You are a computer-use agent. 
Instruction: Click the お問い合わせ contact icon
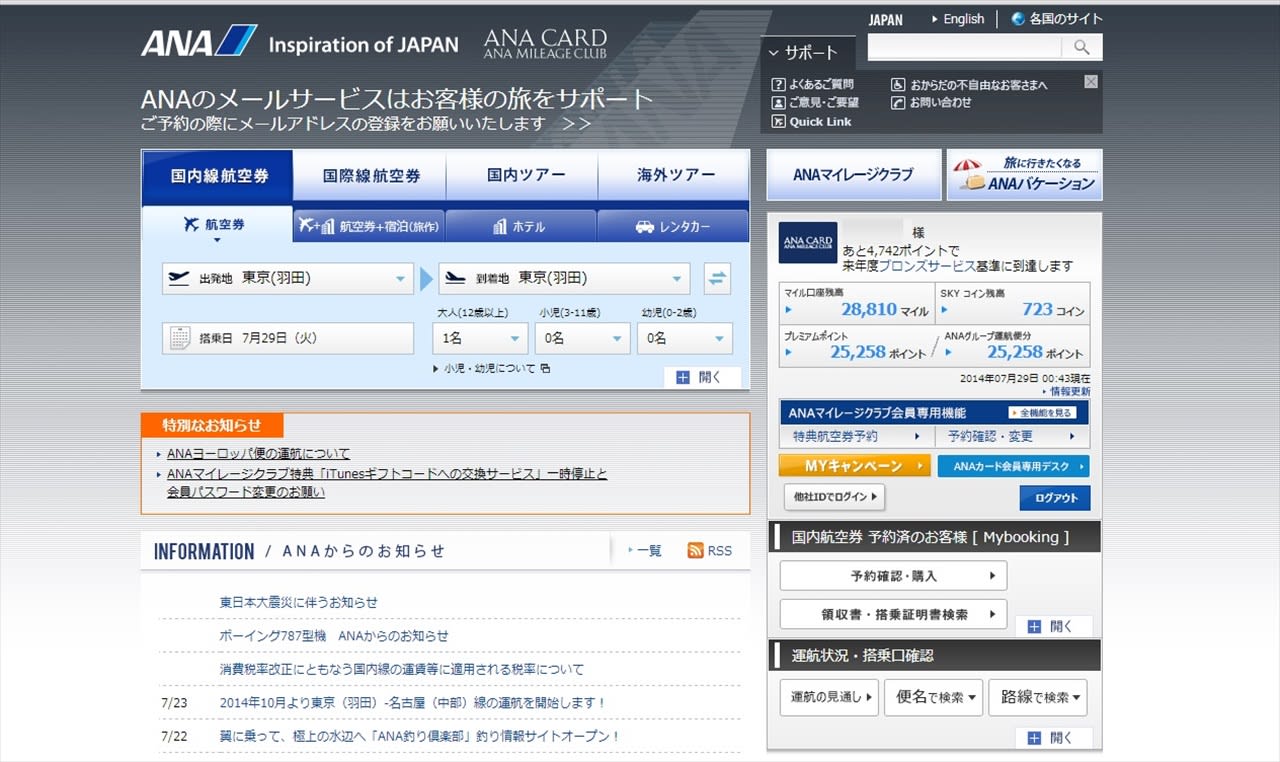(x=898, y=102)
